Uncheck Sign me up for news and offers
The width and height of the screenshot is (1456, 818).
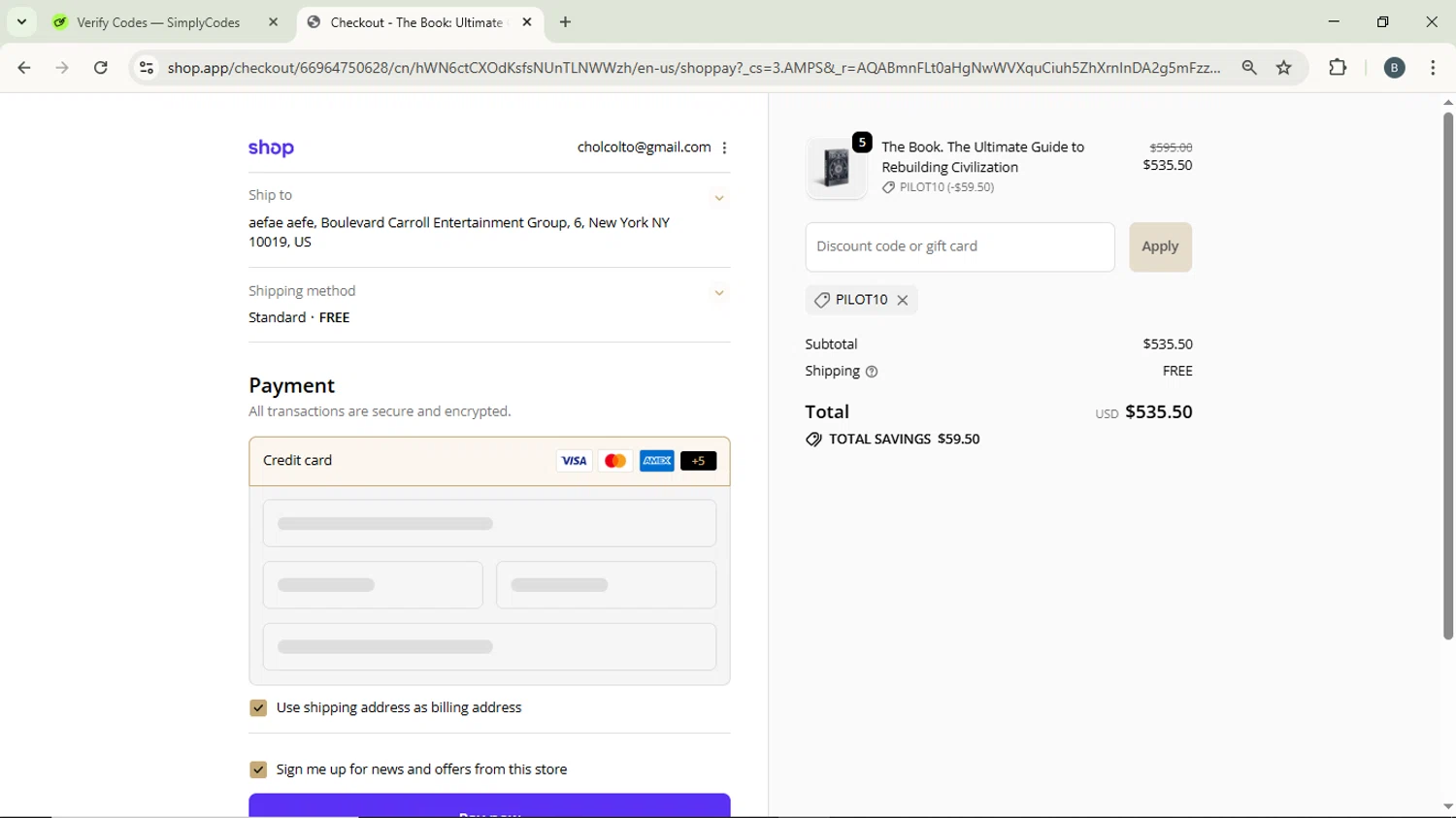click(258, 769)
